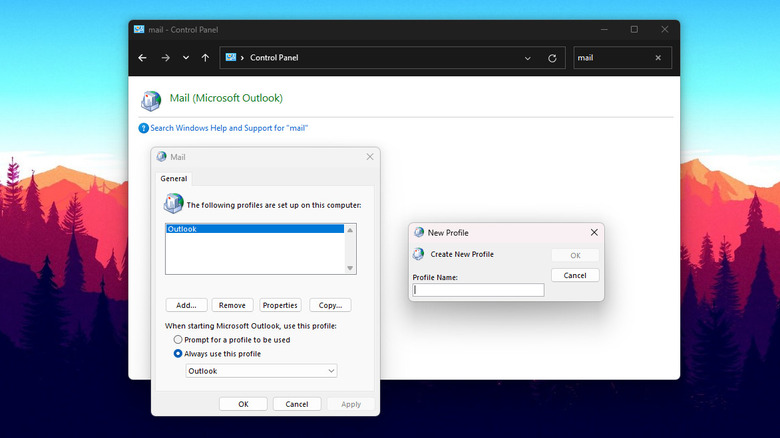Image resolution: width=780 pixels, height=438 pixels.
Task: Search Windows Help and Support for mail
Action: click(229, 128)
